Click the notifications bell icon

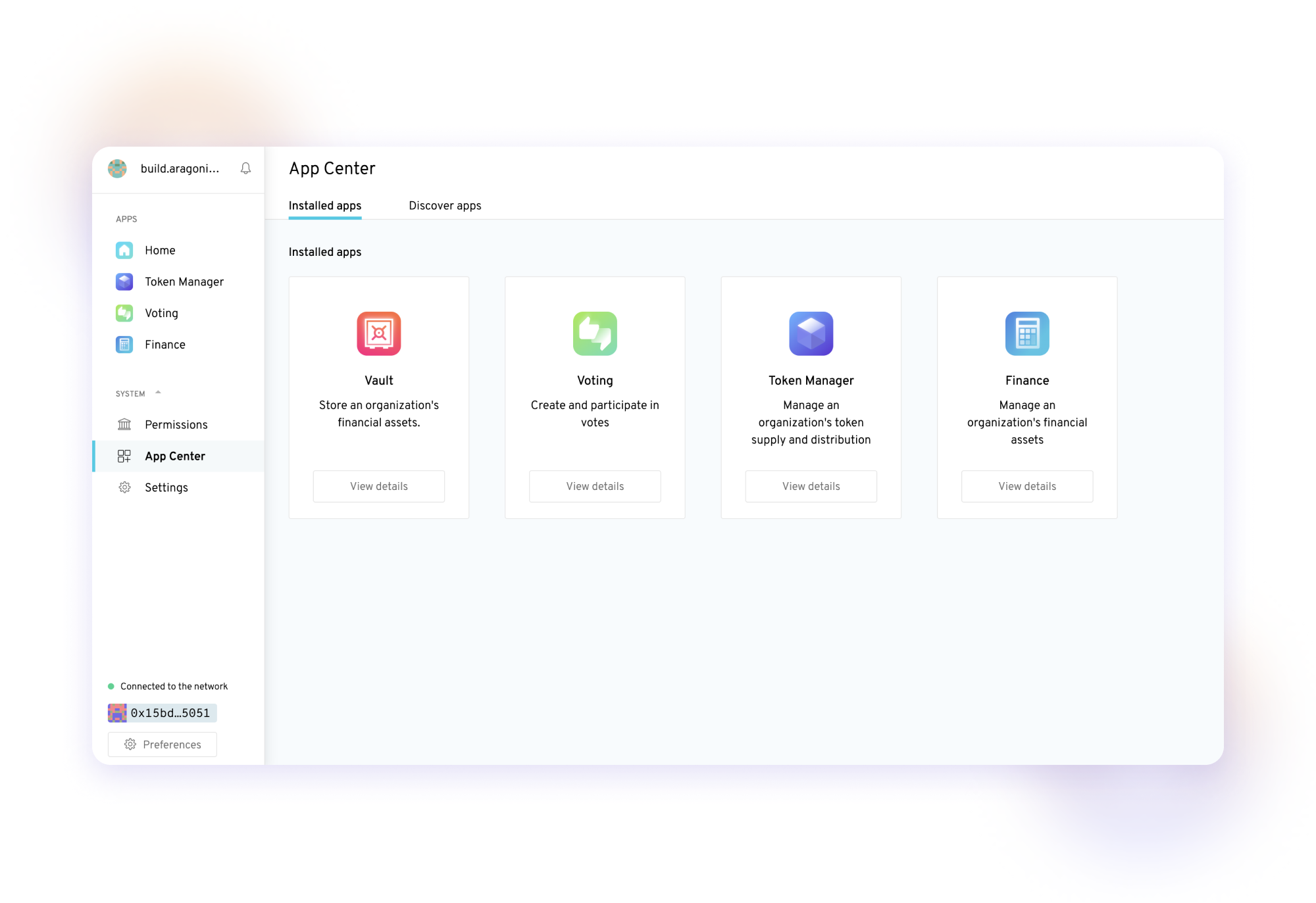coord(245,168)
